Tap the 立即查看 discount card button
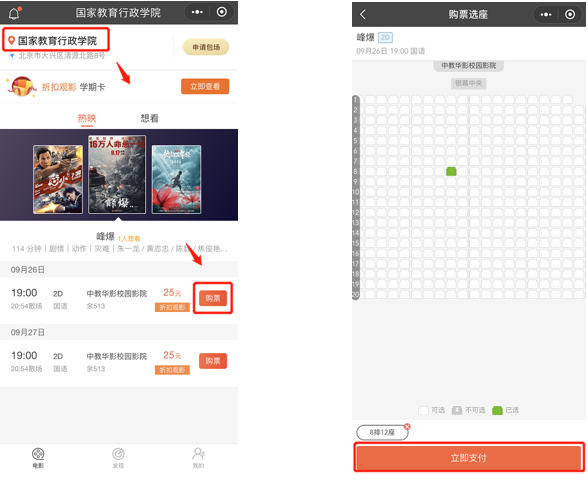Viewport: 588px width, 483px height. pos(205,87)
